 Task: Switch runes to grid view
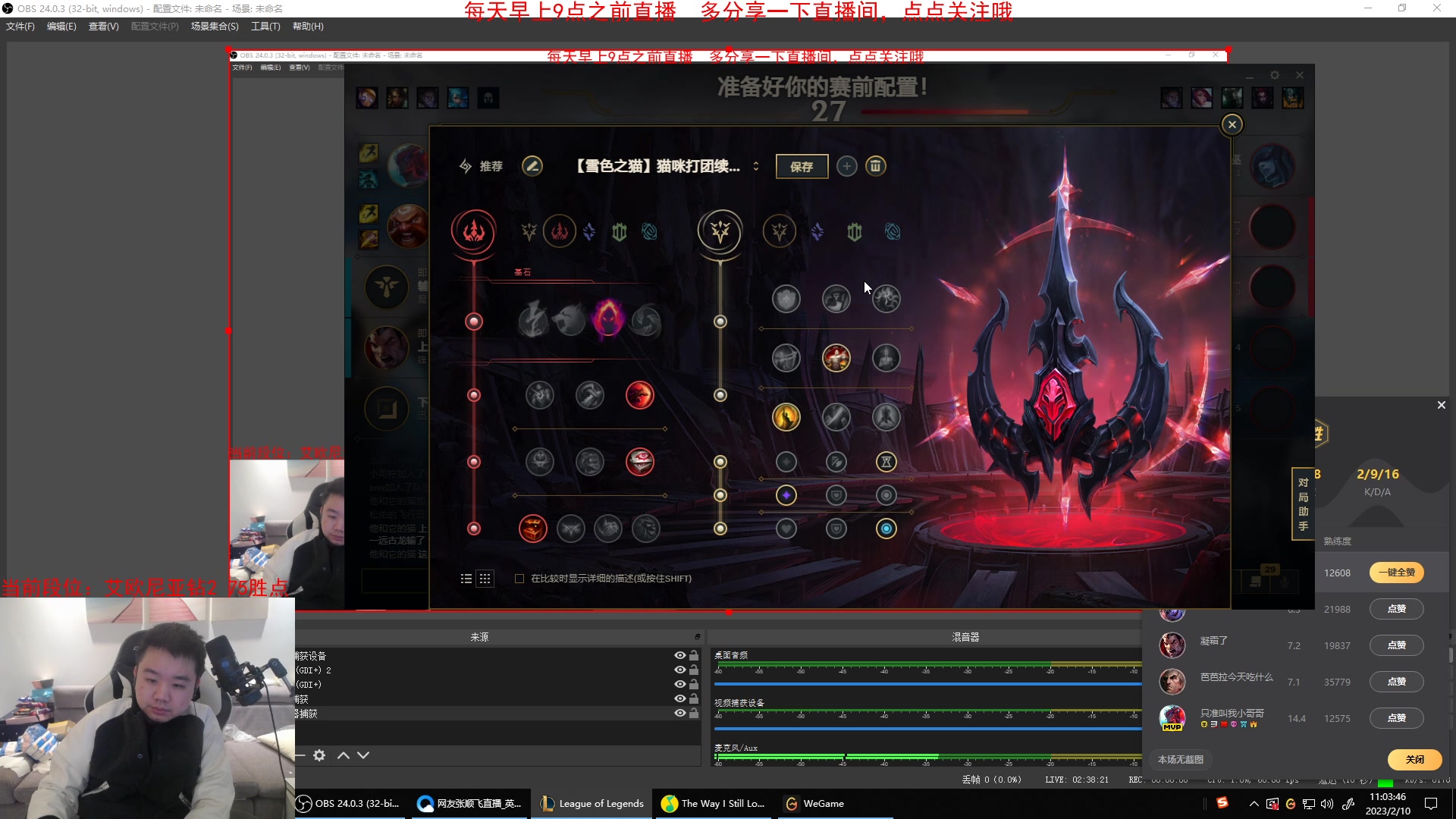tap(485, 579)
